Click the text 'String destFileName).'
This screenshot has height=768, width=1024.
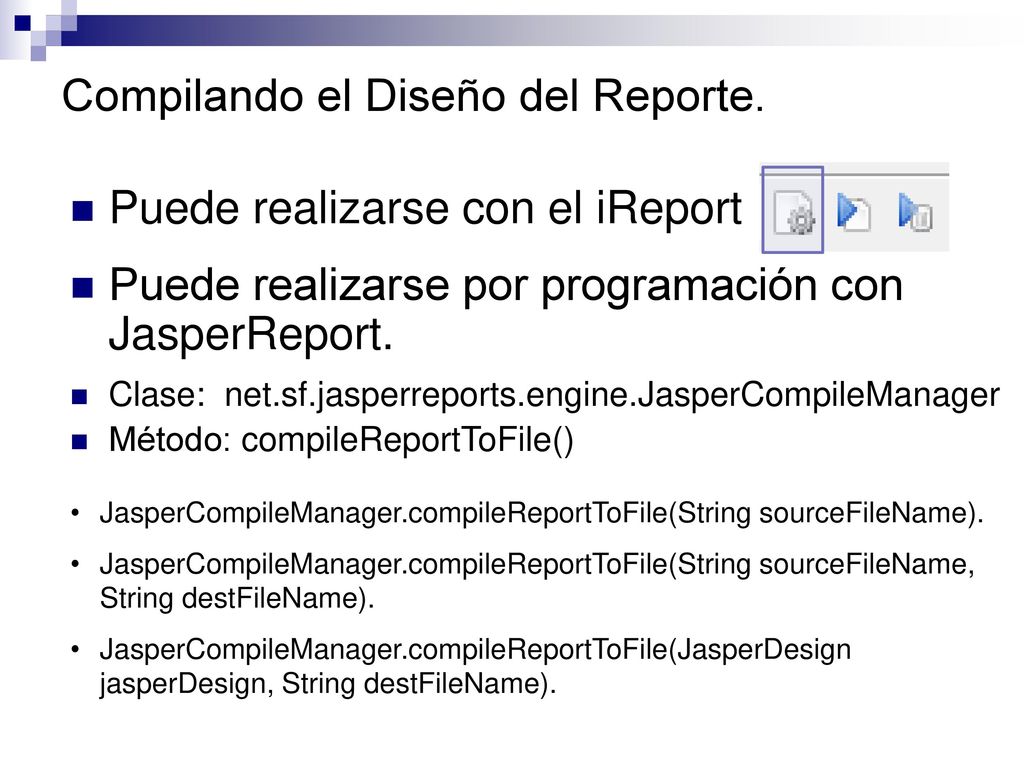[237, 598]
